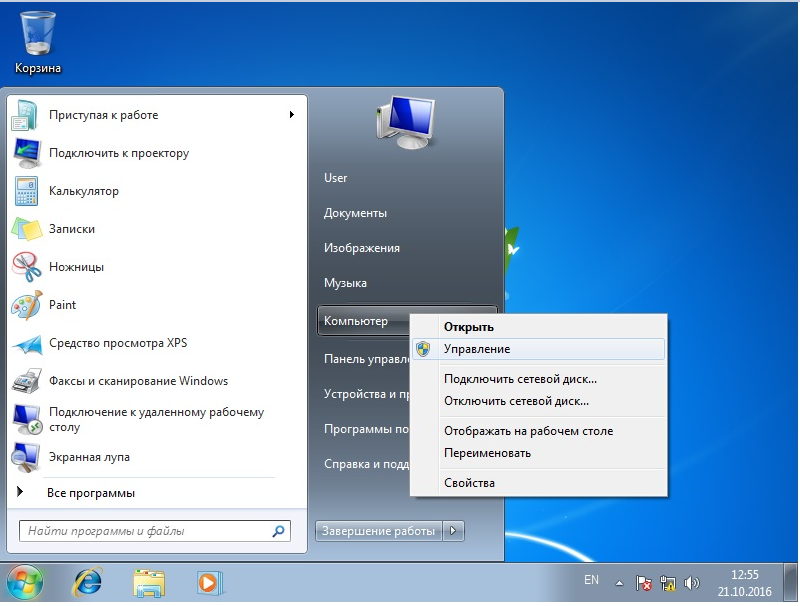Click the network status tray icon
The width and height of the screenshot is (800, 606).
pos(667,583)
